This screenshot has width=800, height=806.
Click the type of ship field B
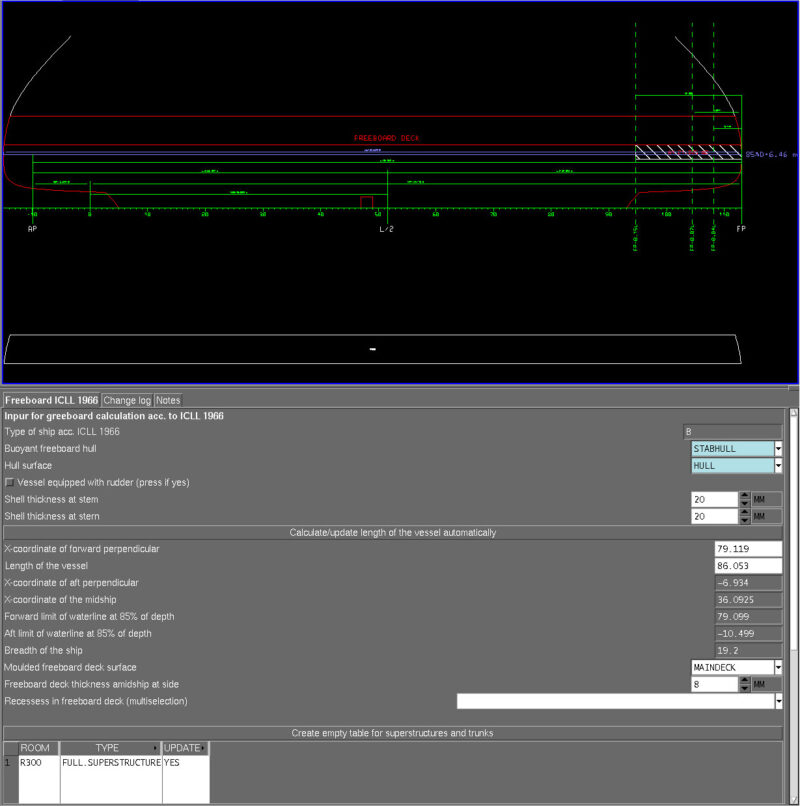(733, 432)
